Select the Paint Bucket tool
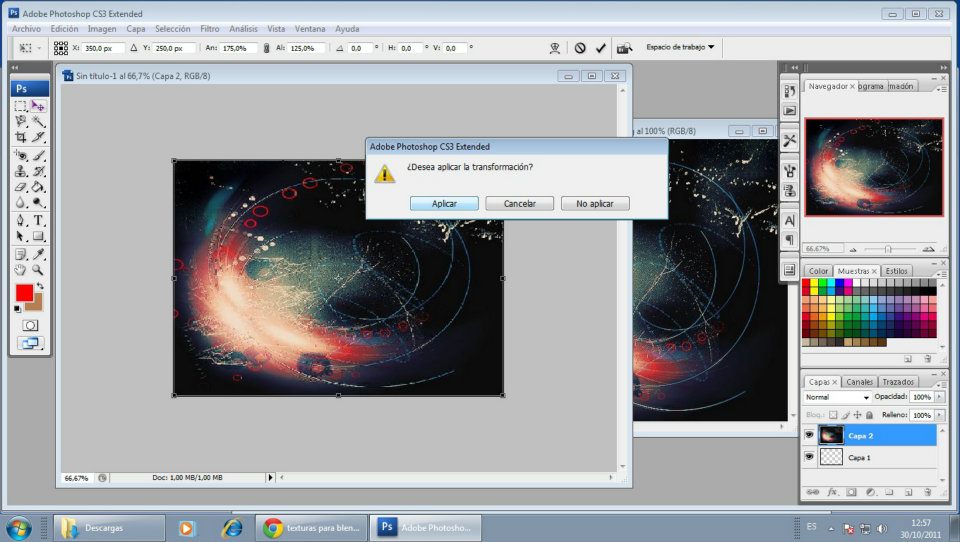 38,187
